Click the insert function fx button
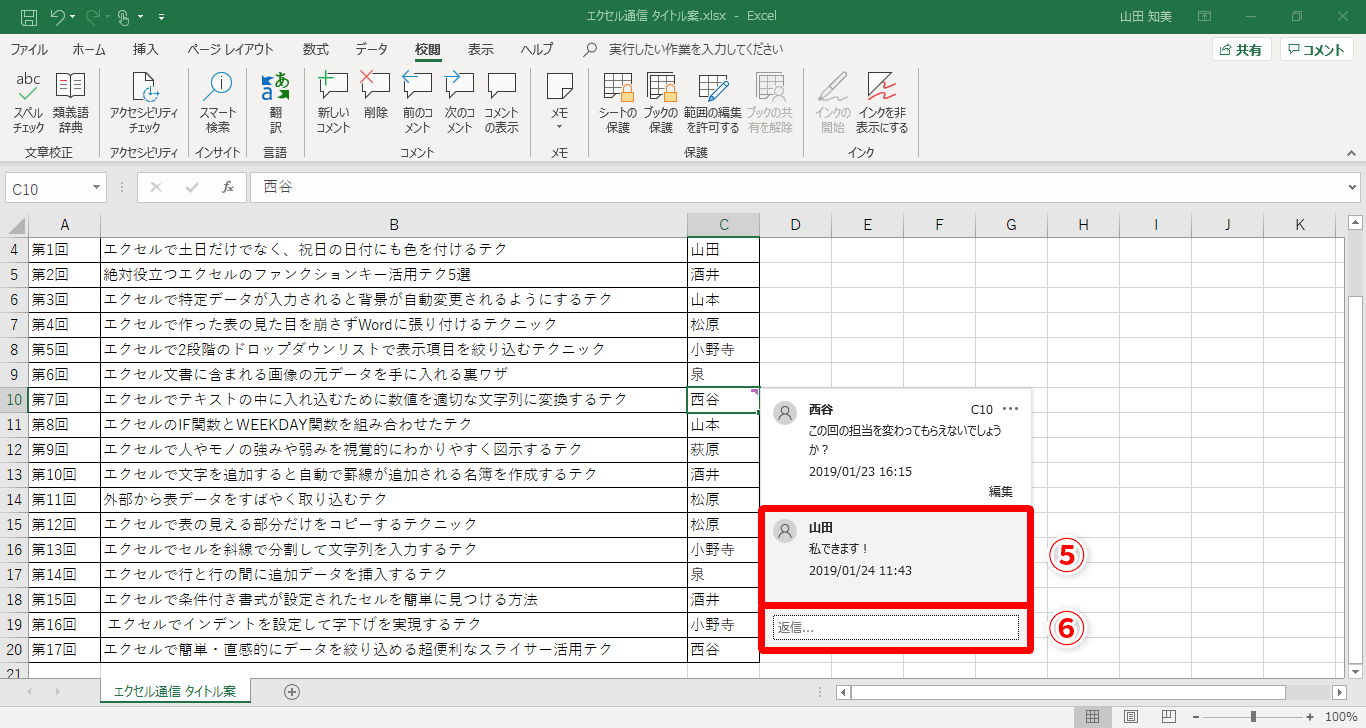1366x728 pixels. pos(228,187)
